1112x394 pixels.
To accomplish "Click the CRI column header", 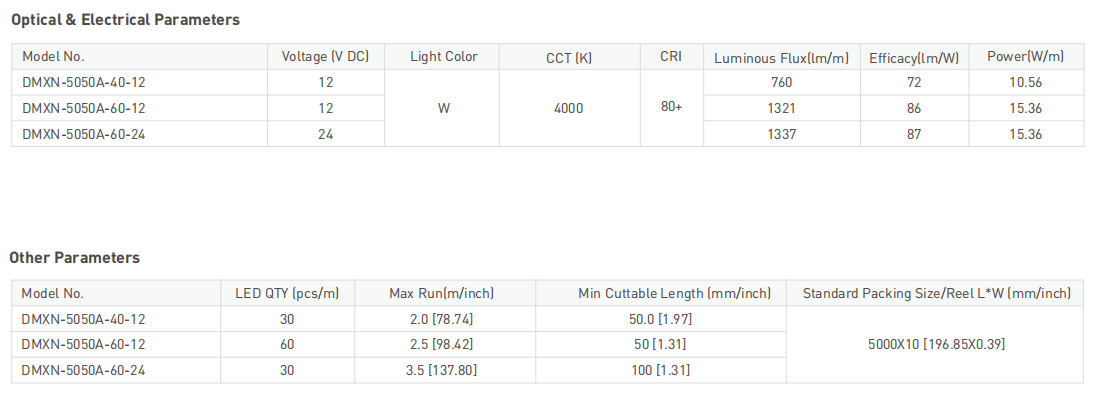I will pos(671,57).
